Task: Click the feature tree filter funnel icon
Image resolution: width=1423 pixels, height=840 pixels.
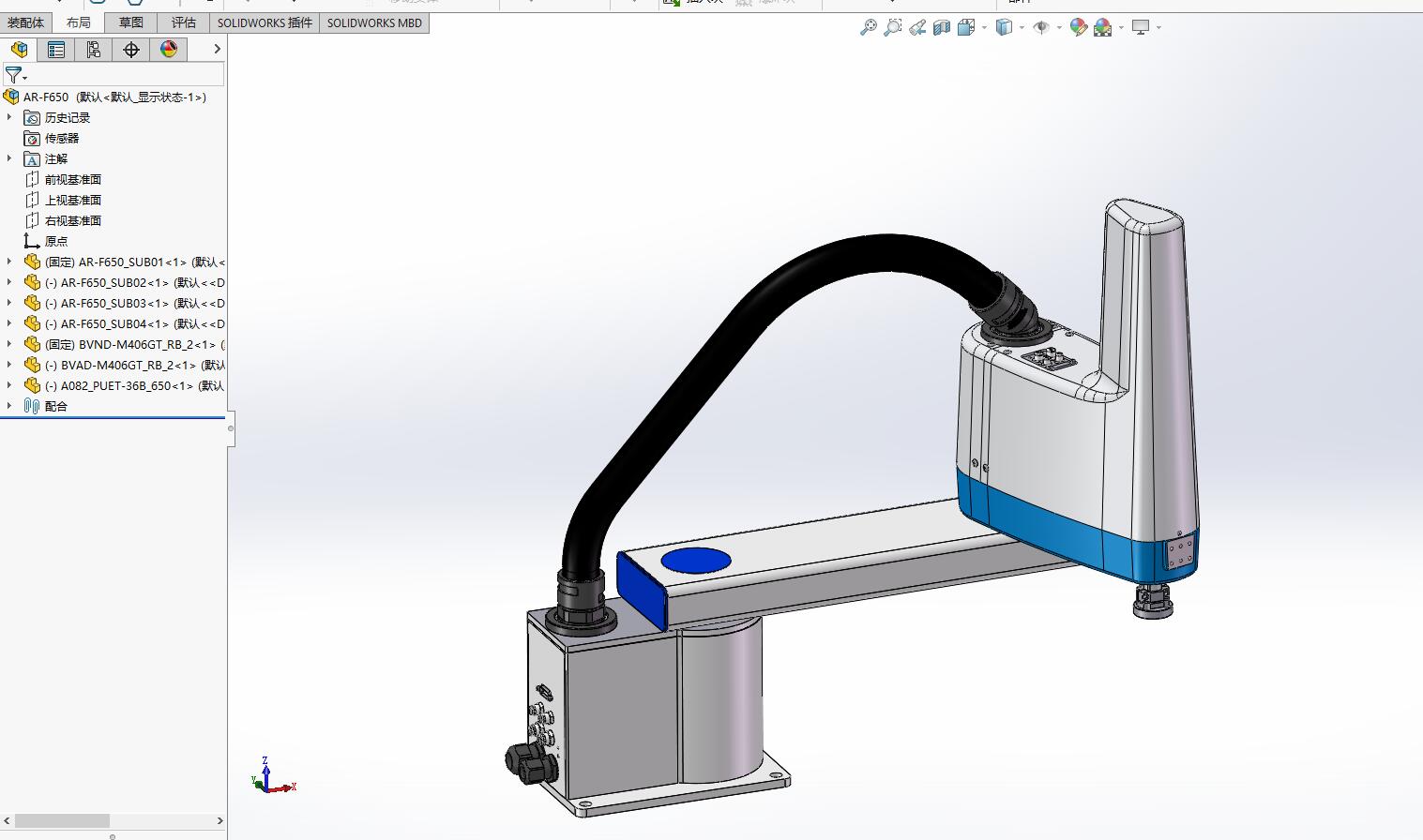Action: [x=13, y=75]
